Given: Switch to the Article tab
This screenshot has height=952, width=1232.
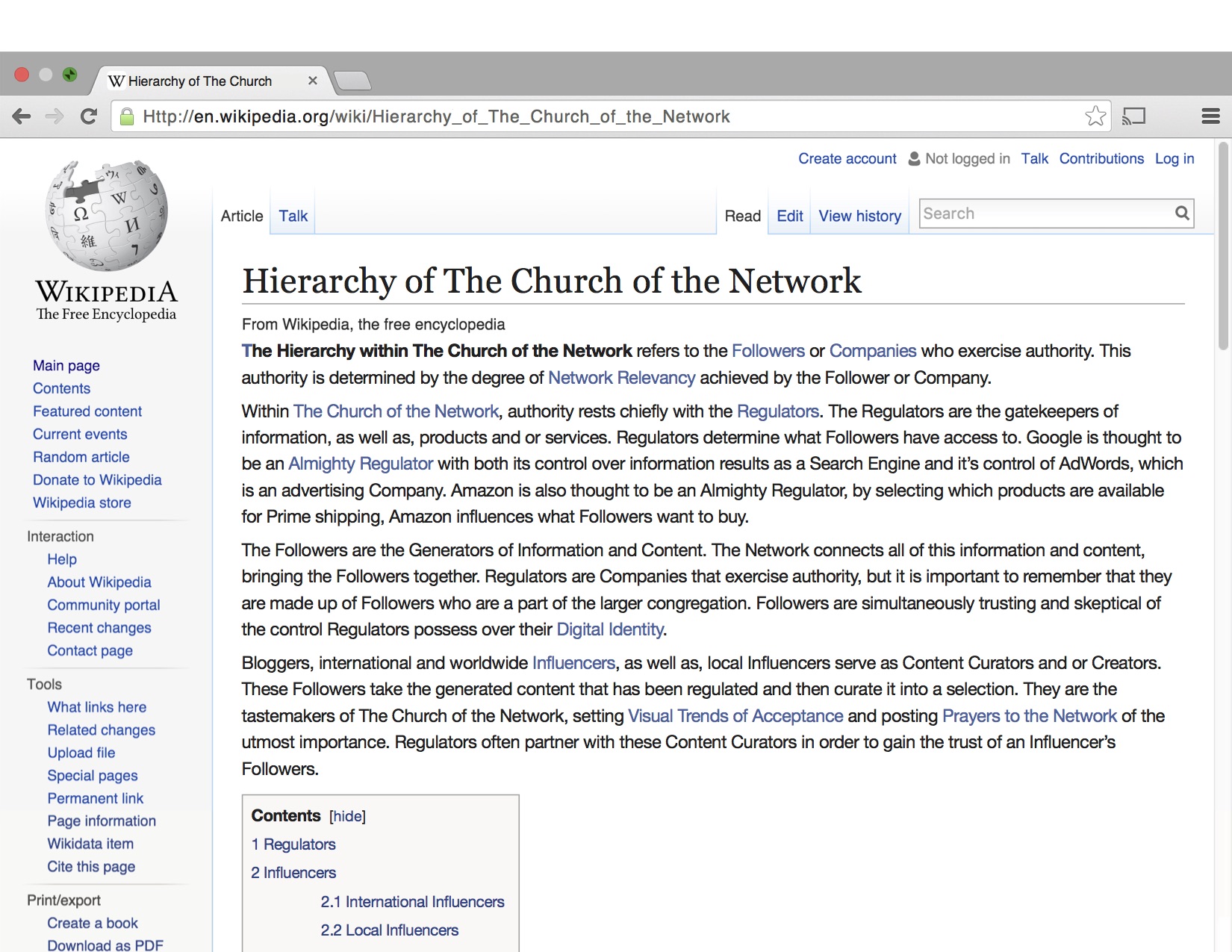Looking at the screenshot, I should click(x=242, y=216).
